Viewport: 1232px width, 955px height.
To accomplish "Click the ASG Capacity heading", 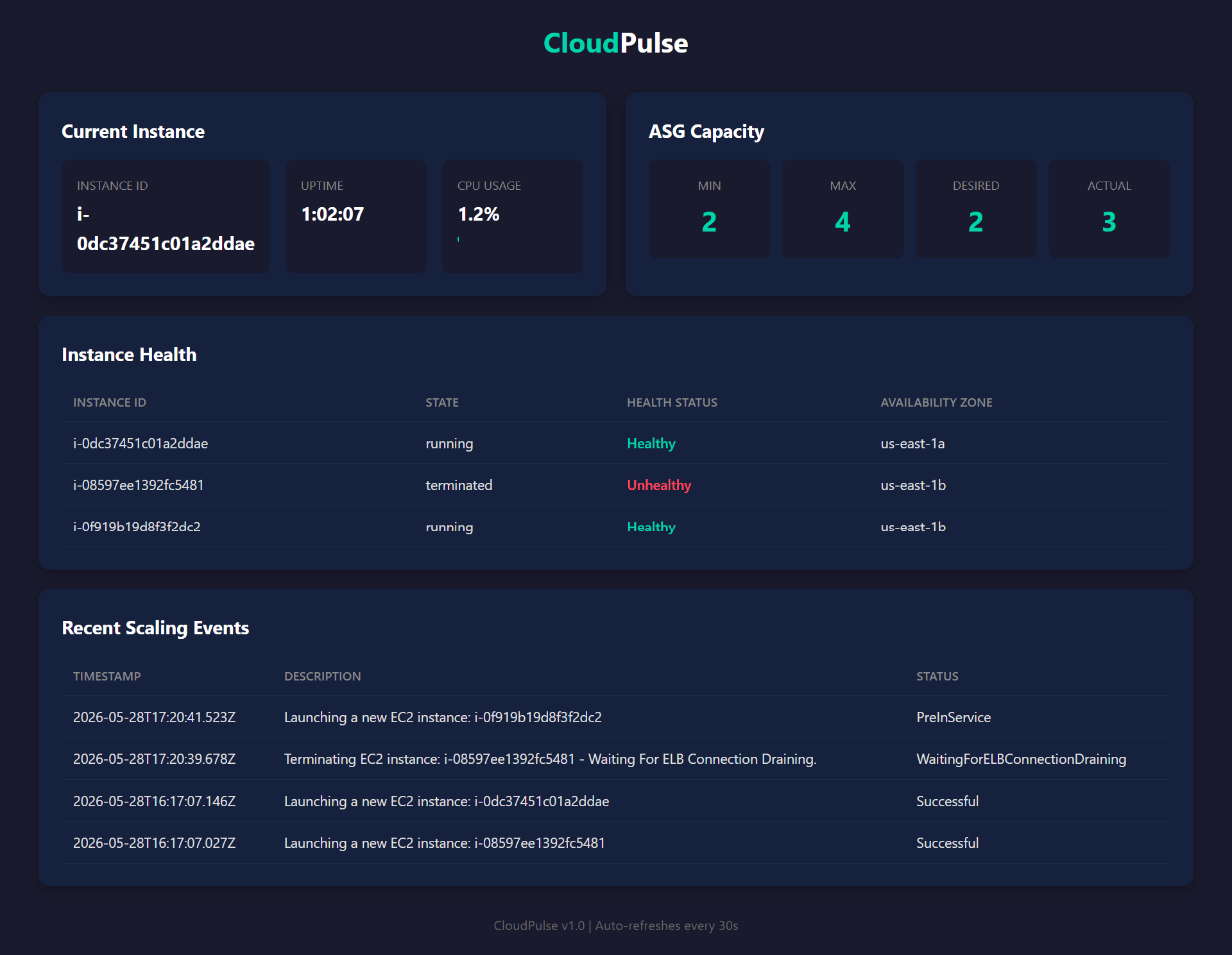I will click(x=706, y=131).
